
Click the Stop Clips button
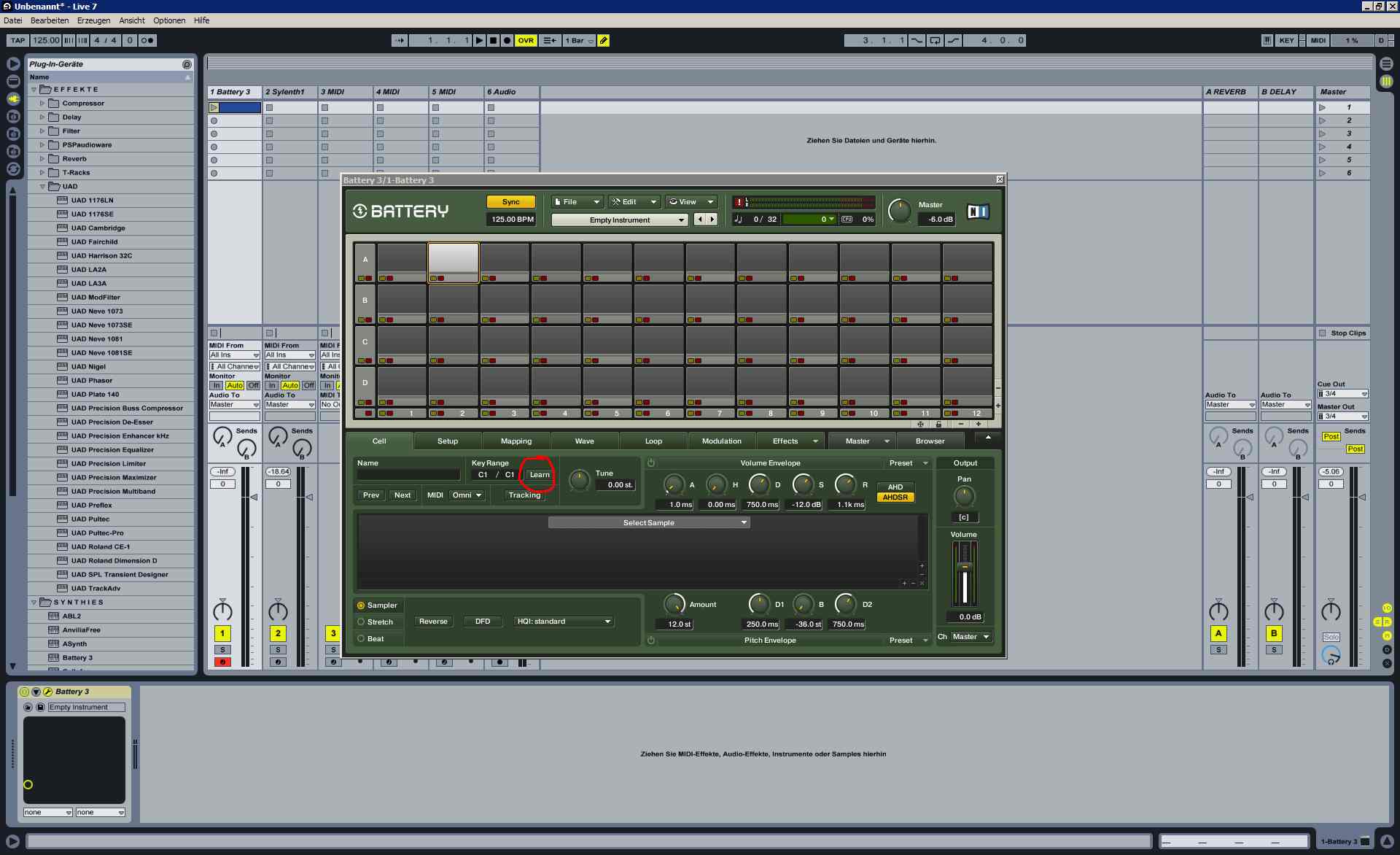(1342, 333)
